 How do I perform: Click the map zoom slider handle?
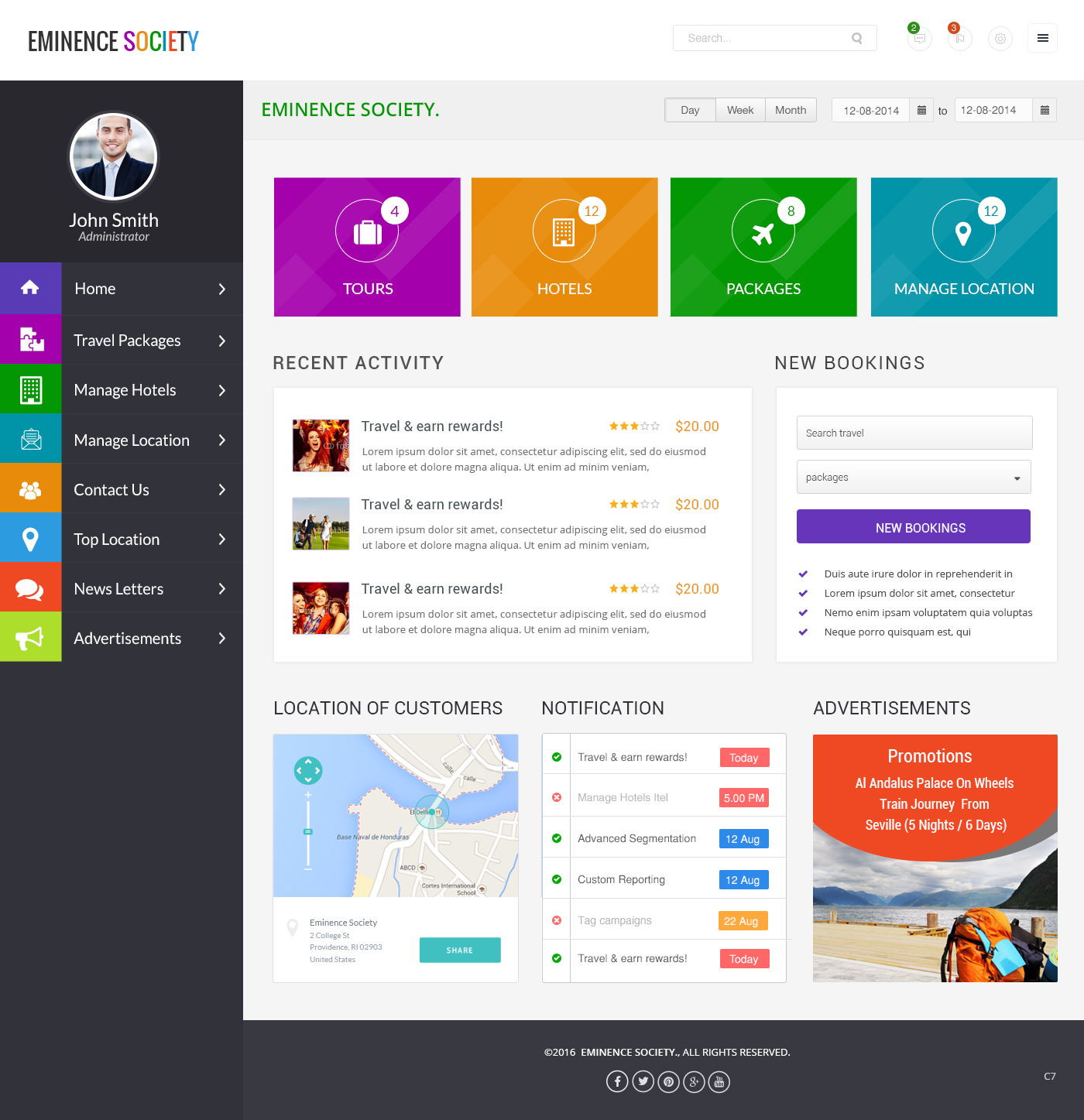(308, 831)
